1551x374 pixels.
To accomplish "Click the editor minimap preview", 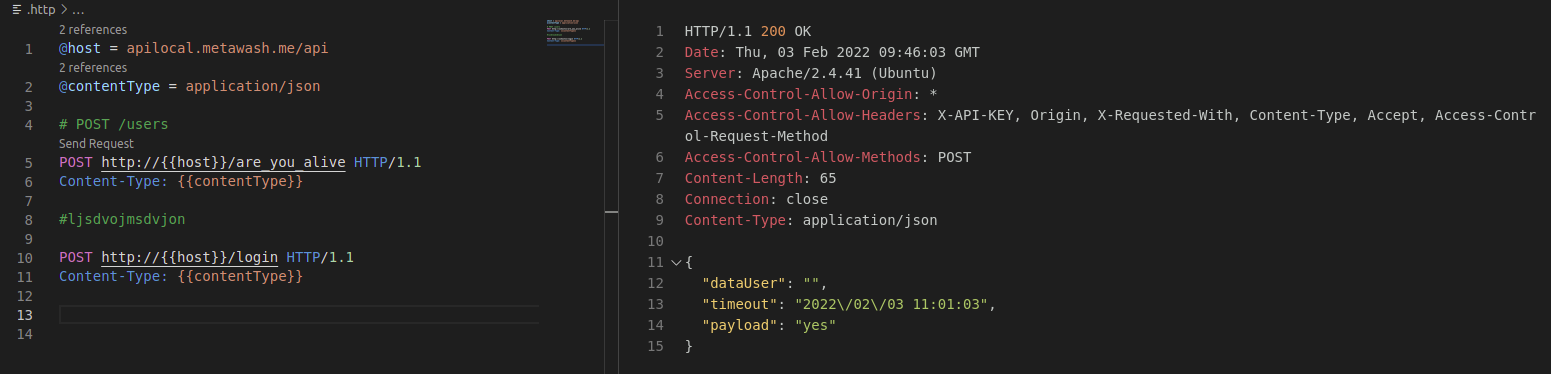I will [x=575, y=32].
